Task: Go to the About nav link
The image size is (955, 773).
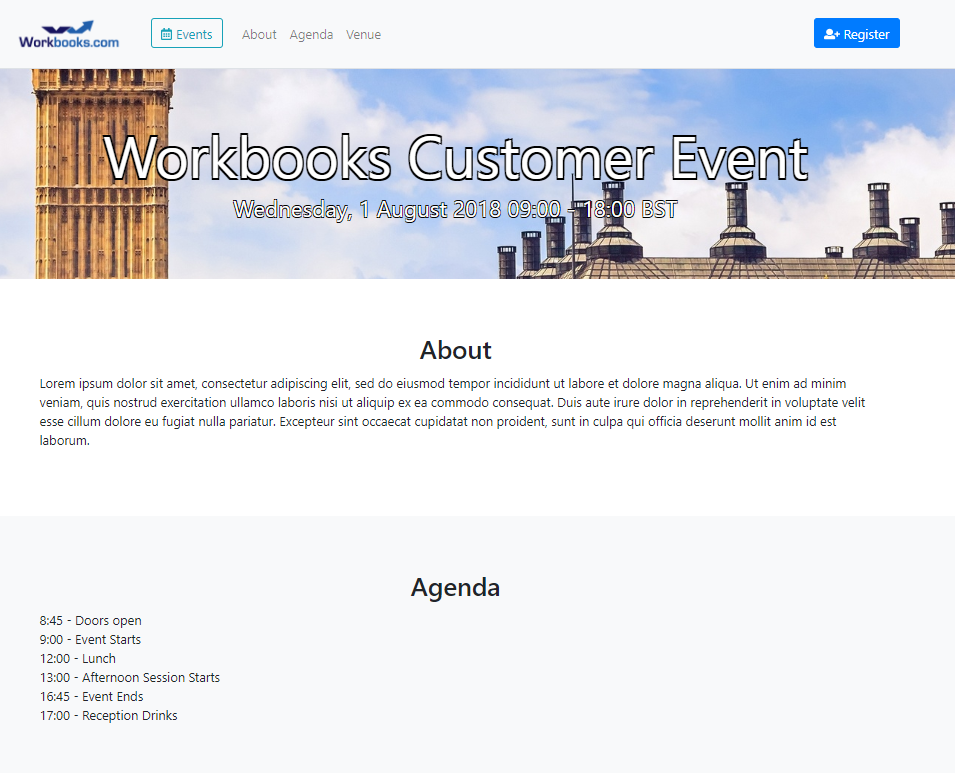Action: [x=259, y=35]
